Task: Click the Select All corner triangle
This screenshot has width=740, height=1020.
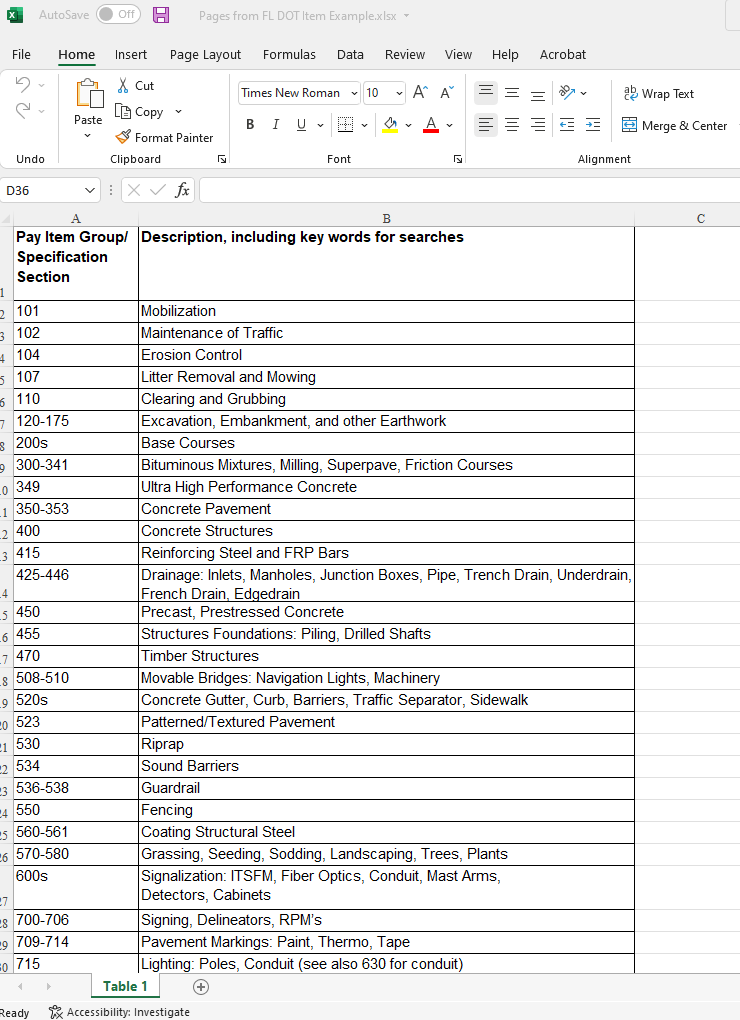Action: tap(7, 219)
